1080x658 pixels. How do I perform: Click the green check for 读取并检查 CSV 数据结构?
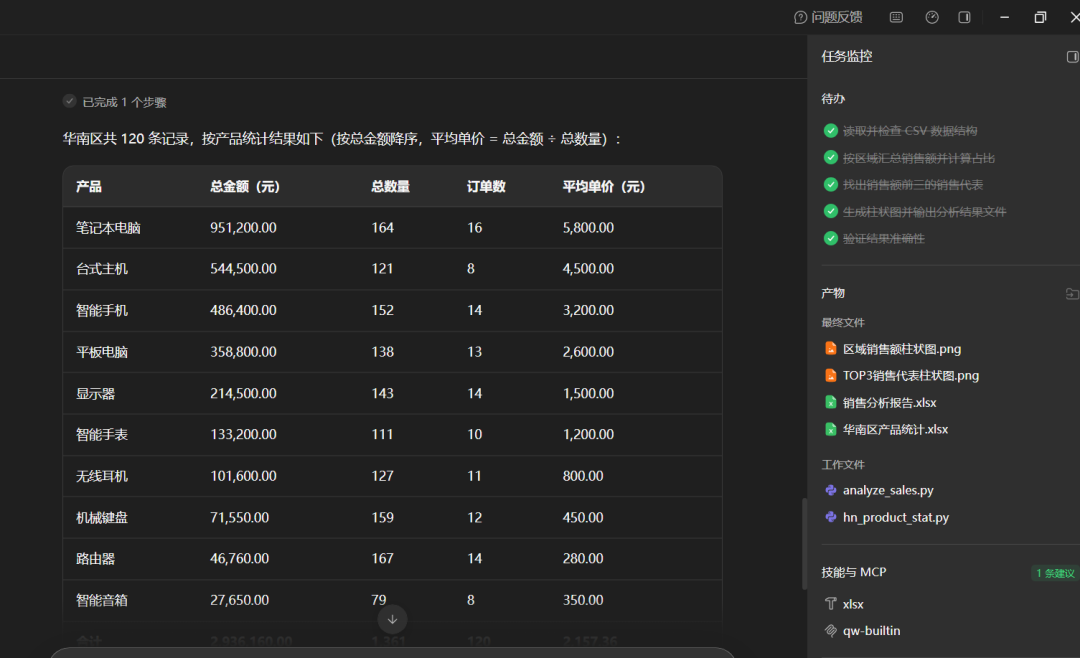pos(831,130)
